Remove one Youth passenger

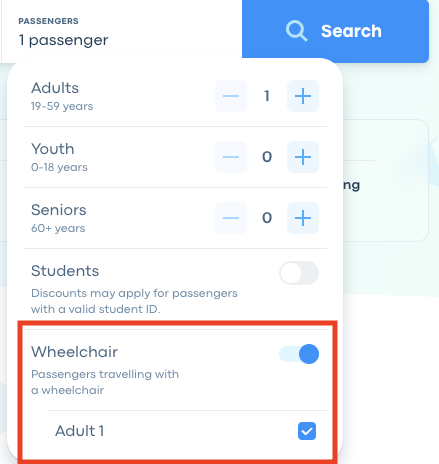(x=231, y=157)
